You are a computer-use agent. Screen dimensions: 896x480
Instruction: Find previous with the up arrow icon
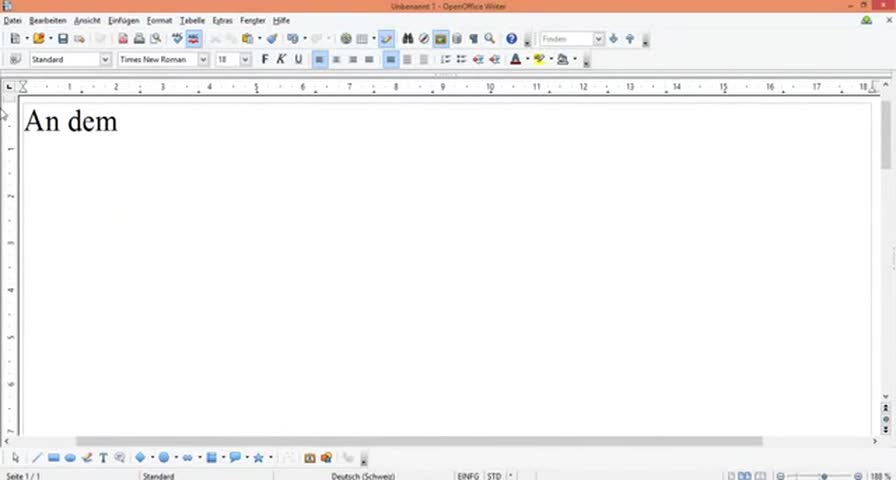tap(630, 39)
